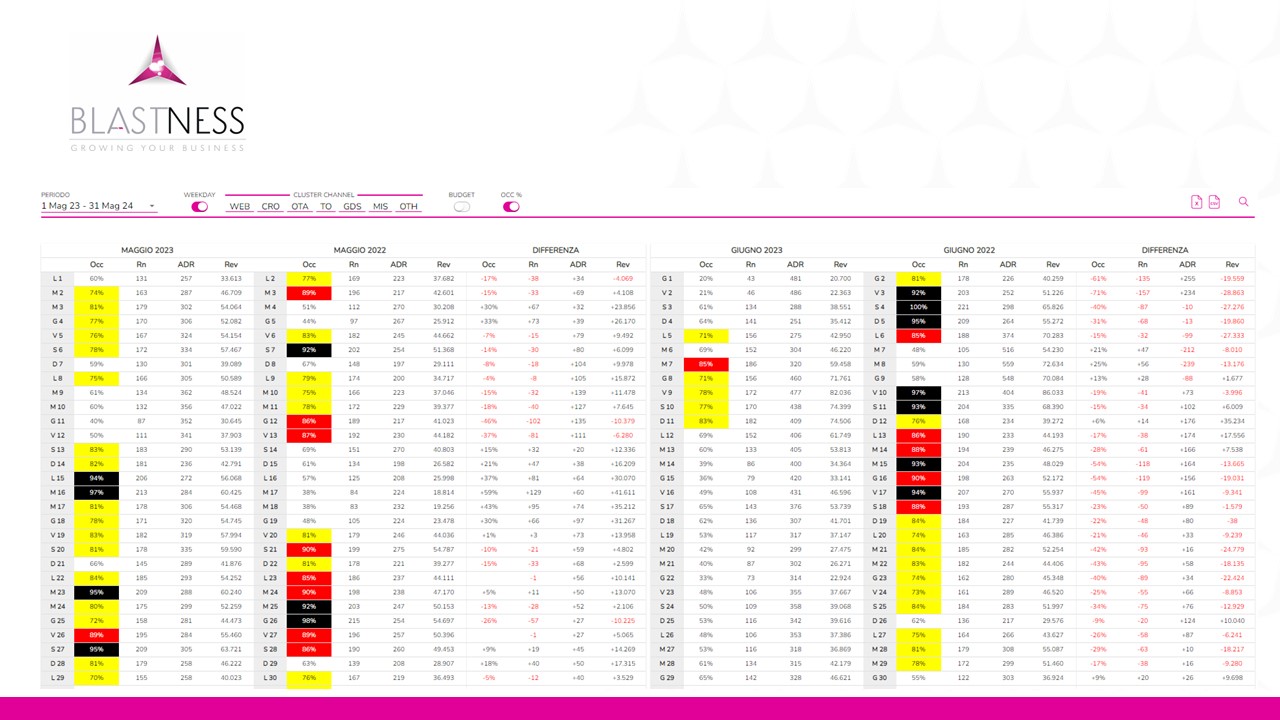The width and height of the screenshot is (1280, 720).
Task: Export the report as an Excel file
Action: pos(1196,202)
